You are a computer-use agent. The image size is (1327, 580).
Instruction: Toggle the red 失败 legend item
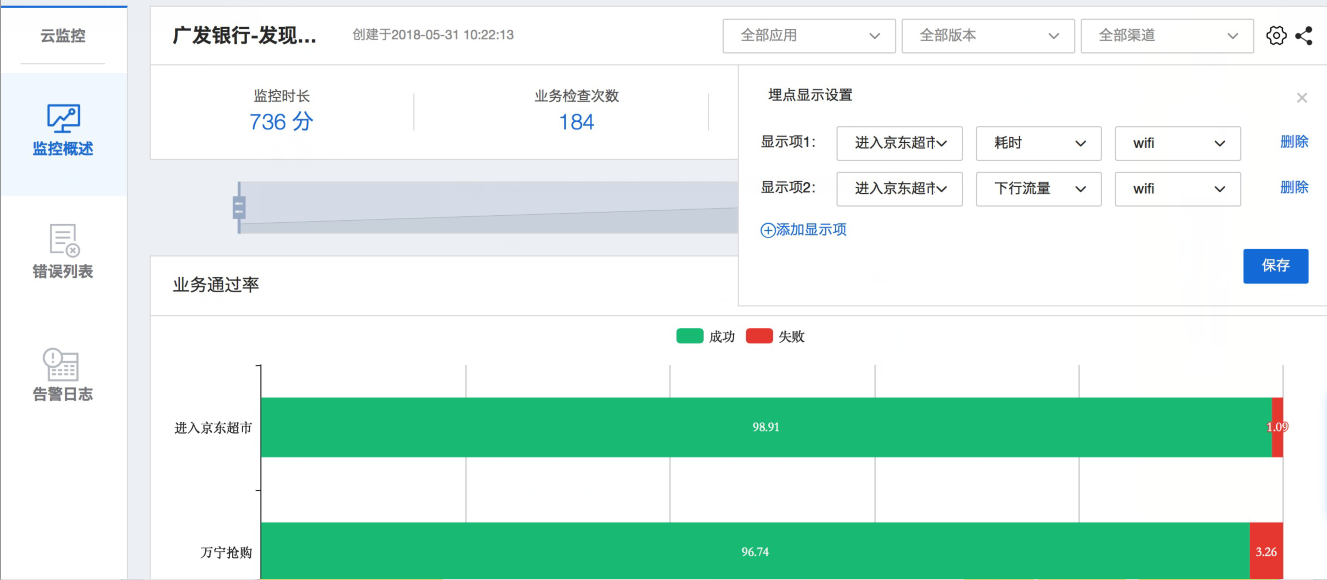coord(775,336)
